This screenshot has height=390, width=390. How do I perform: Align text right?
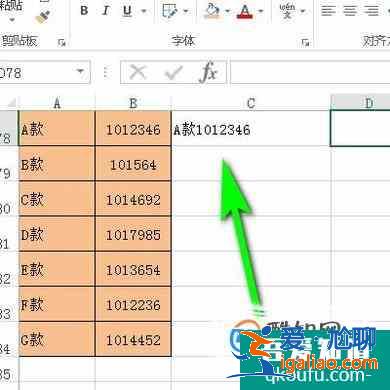pos(371,10)
